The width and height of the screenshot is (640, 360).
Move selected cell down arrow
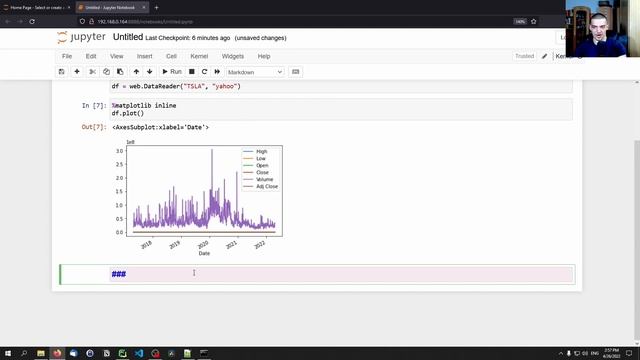[150, 72]
